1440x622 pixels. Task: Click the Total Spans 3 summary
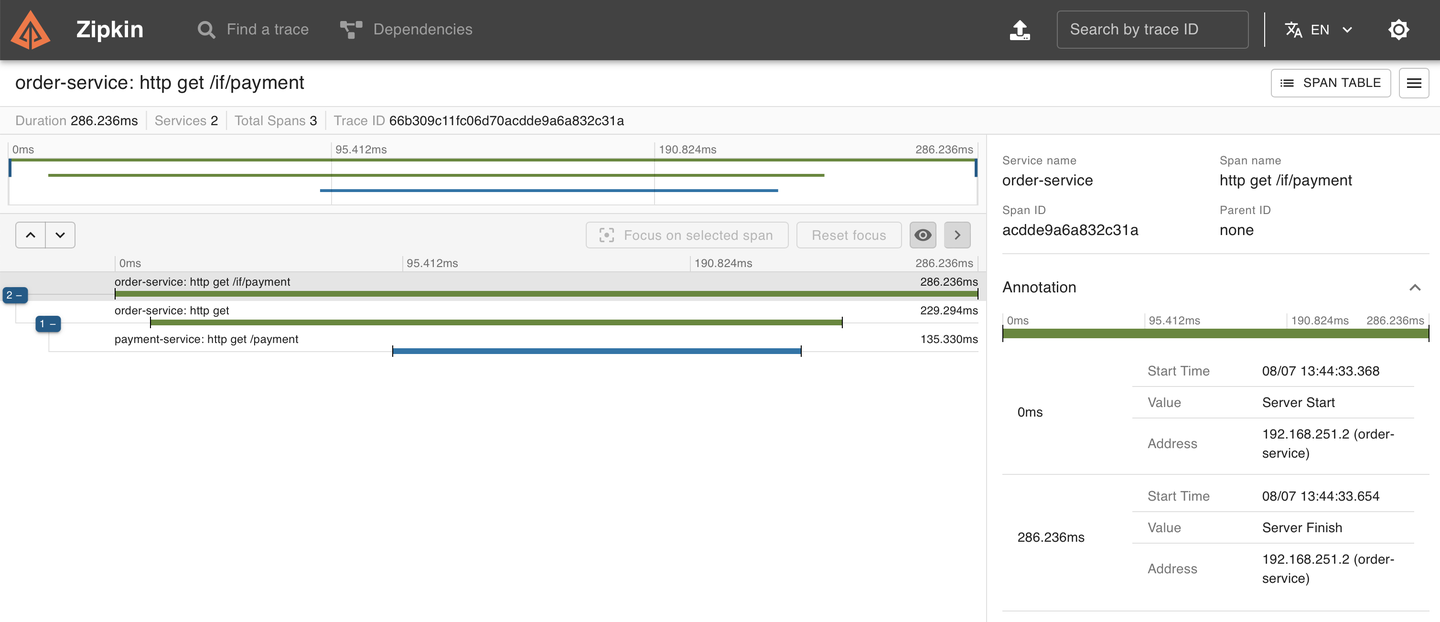(276, 121)
